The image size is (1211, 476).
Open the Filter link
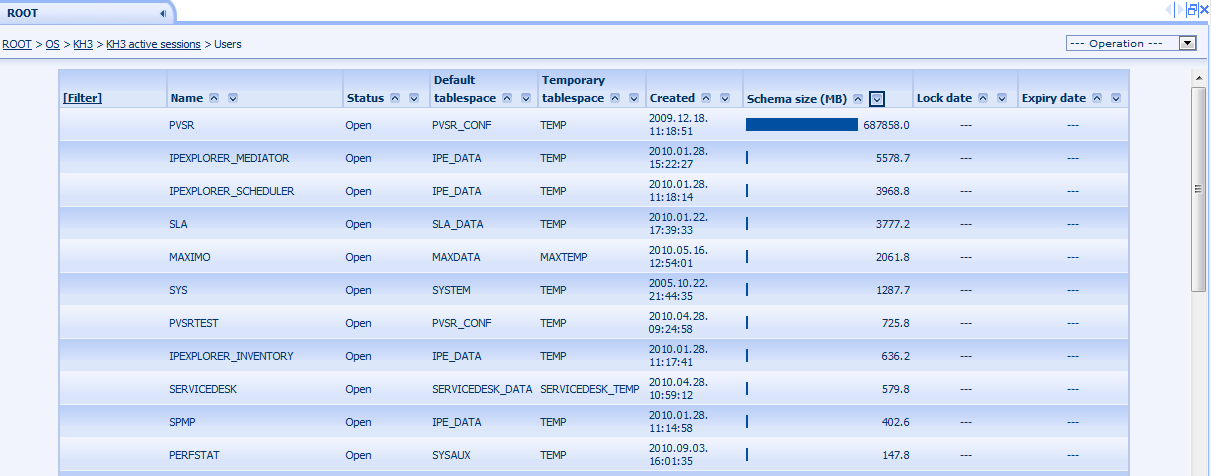[82, 98]
